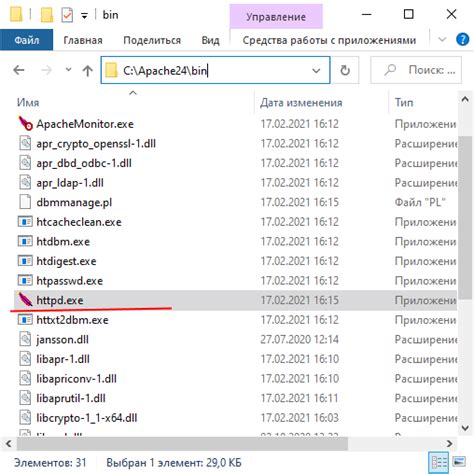Click the httpd.exe feather icon

tap(25, 300)
